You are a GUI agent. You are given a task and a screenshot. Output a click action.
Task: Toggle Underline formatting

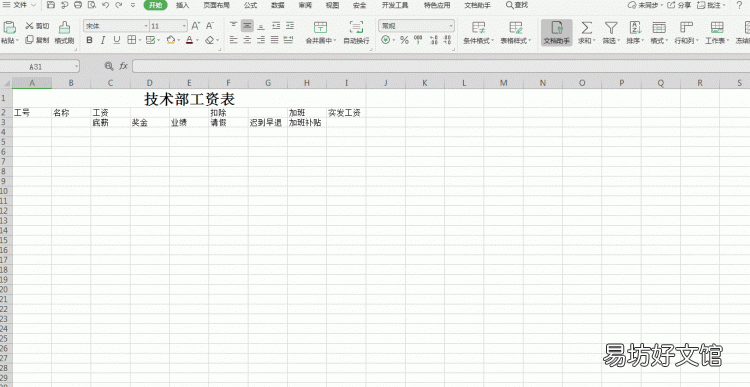tap(117, 40)
